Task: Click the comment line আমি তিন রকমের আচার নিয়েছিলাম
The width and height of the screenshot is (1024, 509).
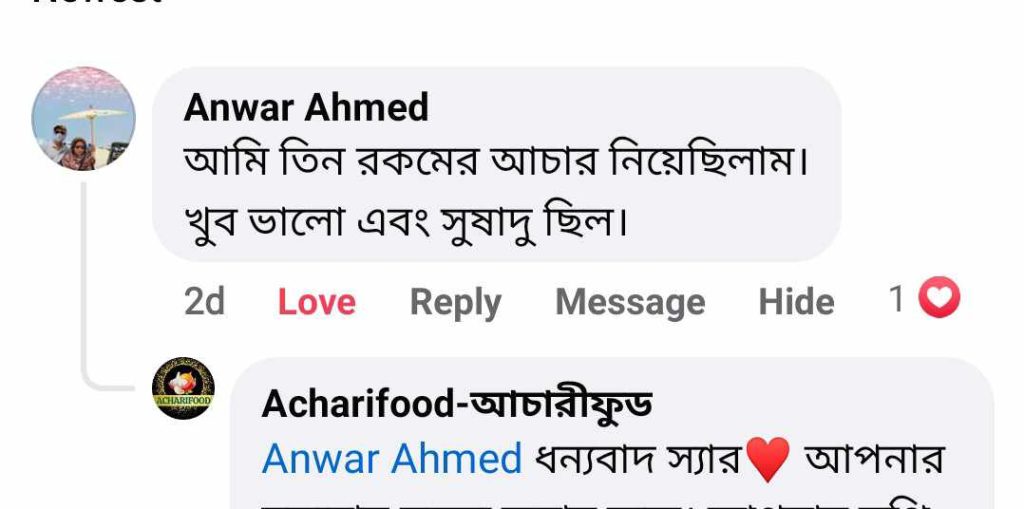Action: [496, 163]
